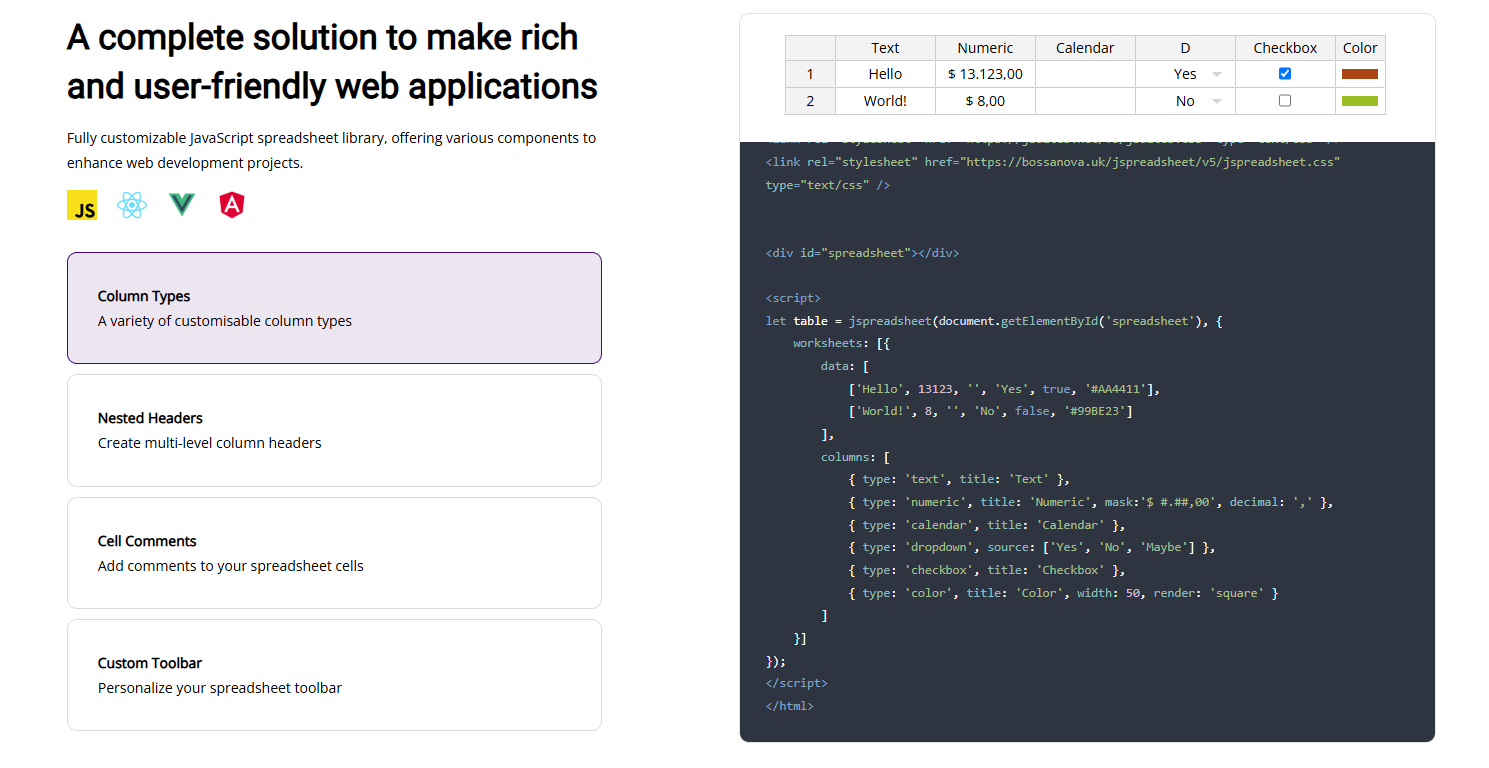Image resolution: width=1489 pixels, height=768 pixels.
Task: Open the No dropdown arrow in row 2
Action: point(1217,101)
